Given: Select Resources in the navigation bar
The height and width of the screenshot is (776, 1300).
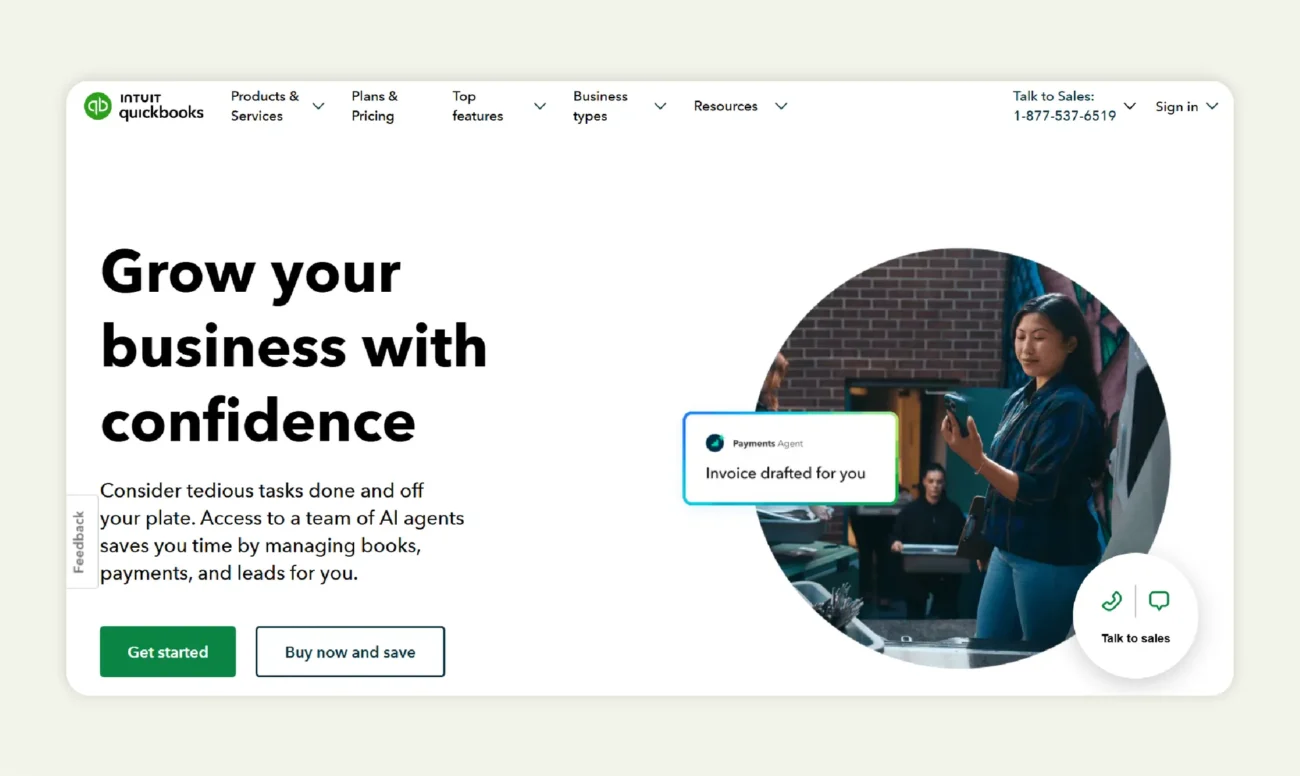Looking at the screenshot, I should 726,106.
